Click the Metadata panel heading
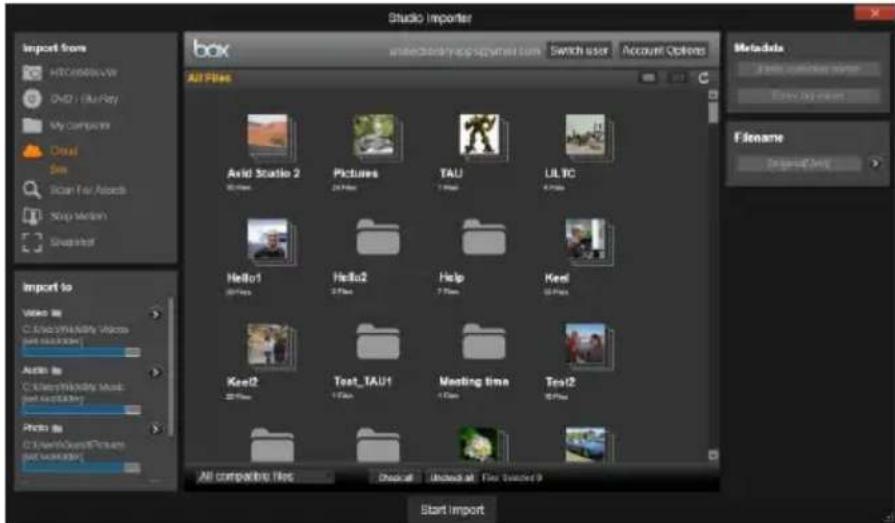Viewport: 895px width, 523px height. coord(759,48)
